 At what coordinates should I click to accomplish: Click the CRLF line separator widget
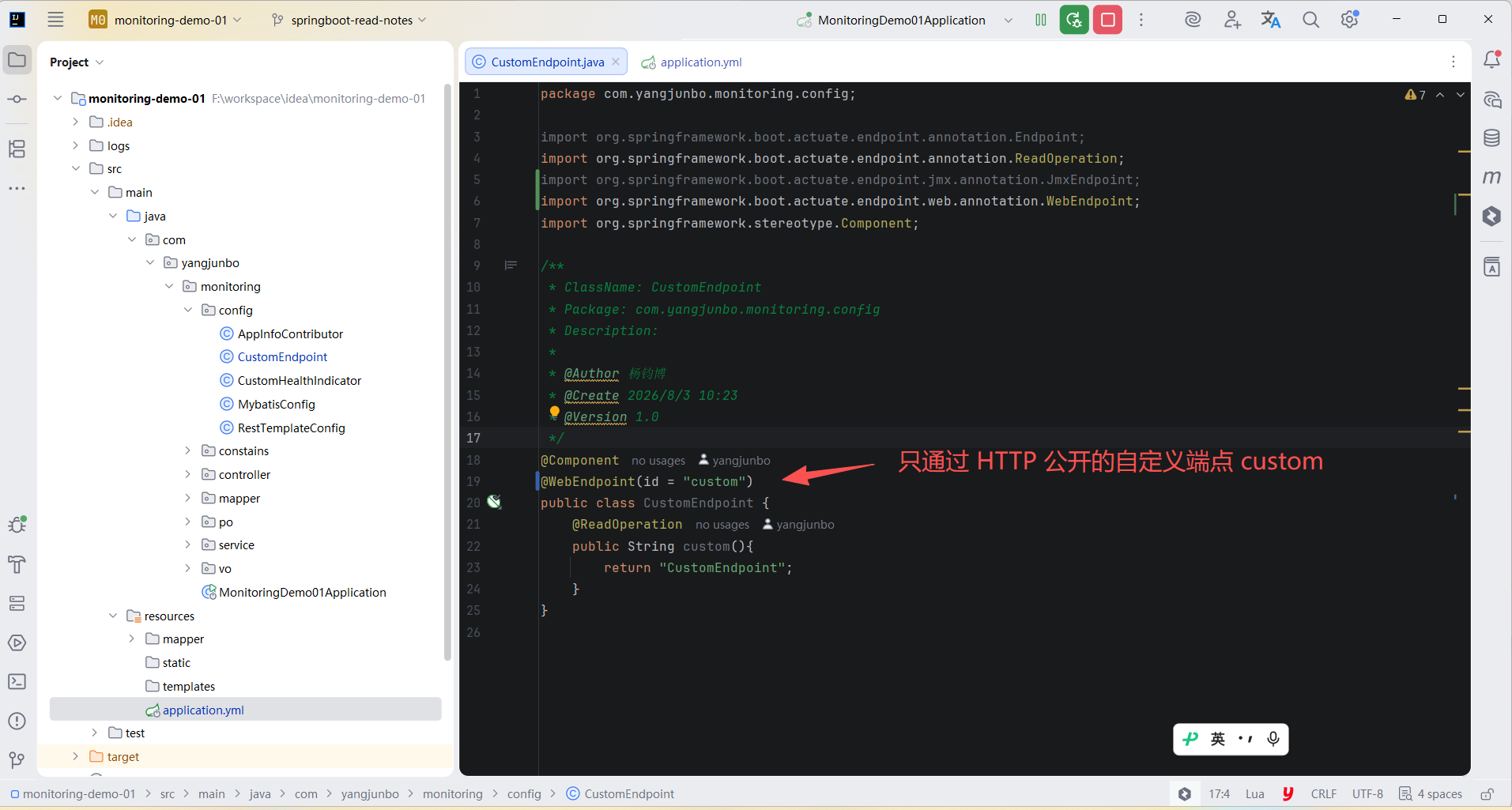1324,794
